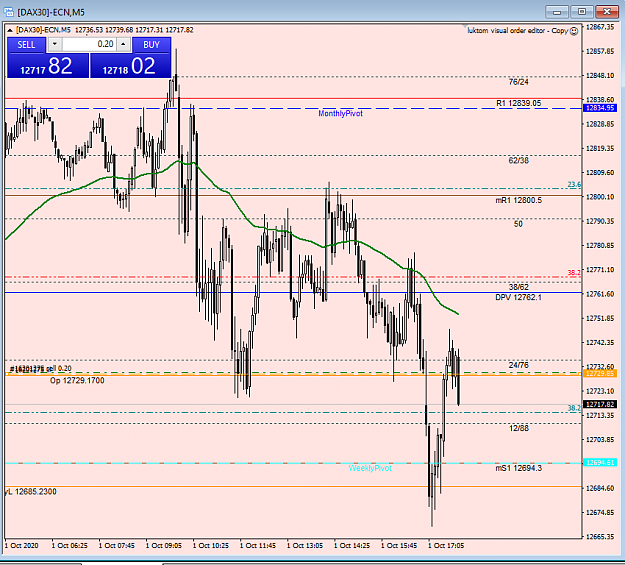Click the 1 Oct 10:25 time axis label
Screen dimensions: 625x565
click(x=211, y=545)
